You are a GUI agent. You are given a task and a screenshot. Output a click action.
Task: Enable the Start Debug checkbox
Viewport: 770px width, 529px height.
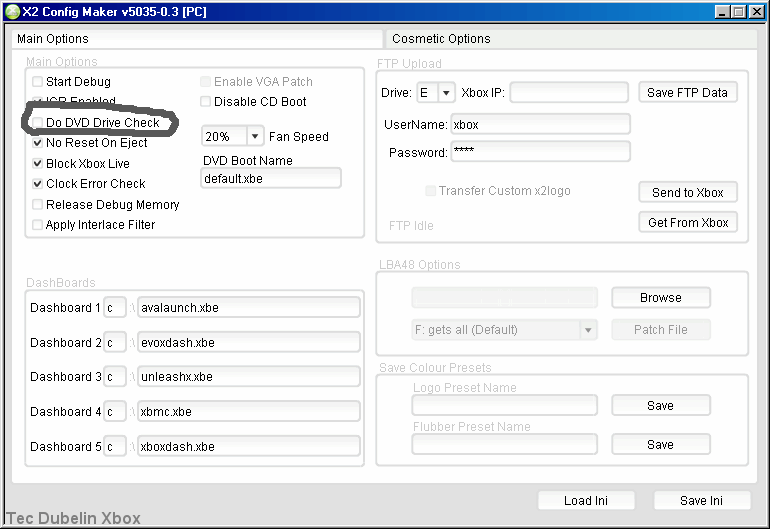(38, 82)
